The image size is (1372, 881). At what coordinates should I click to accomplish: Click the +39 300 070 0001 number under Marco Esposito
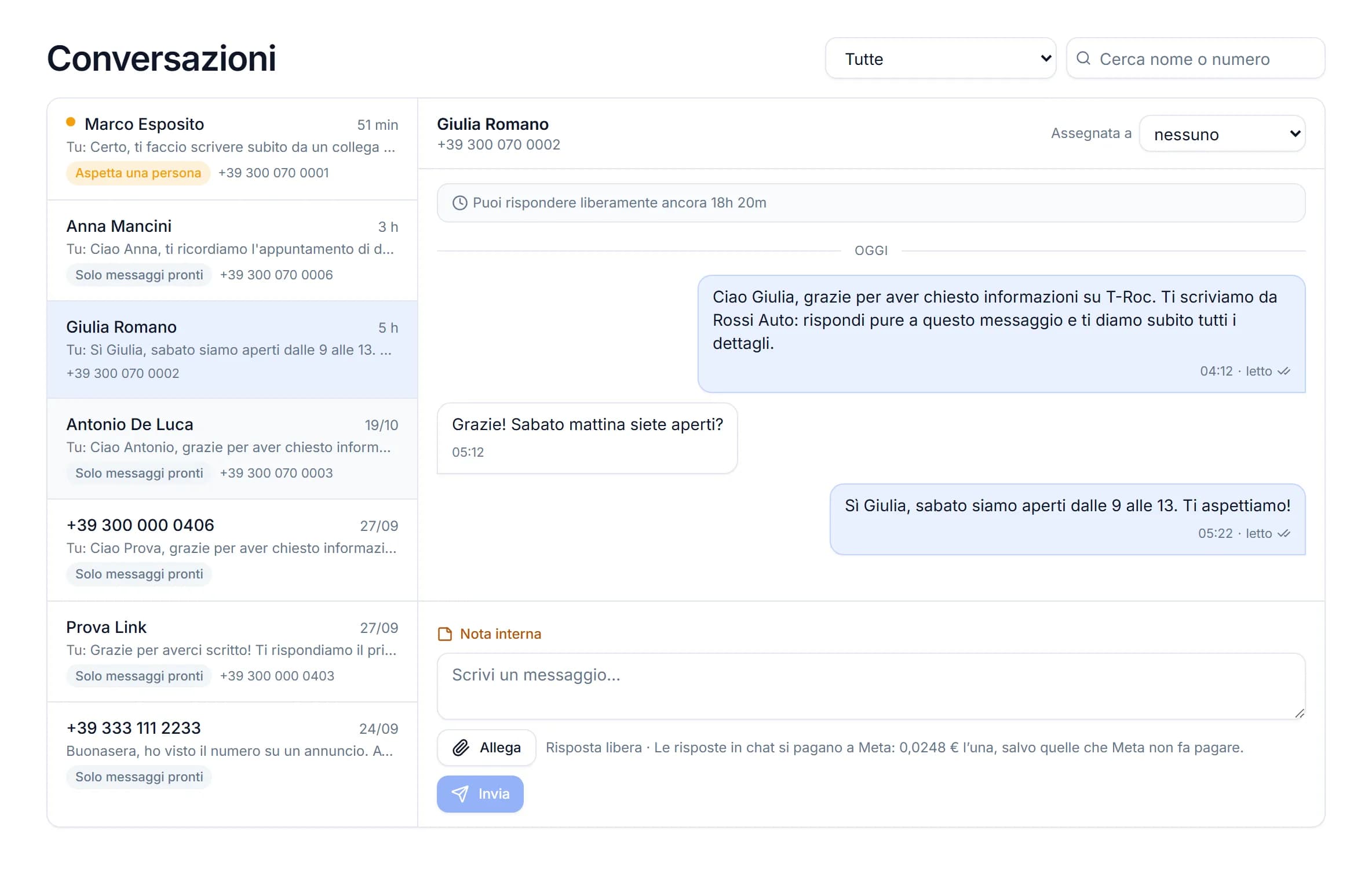(273, 173)
